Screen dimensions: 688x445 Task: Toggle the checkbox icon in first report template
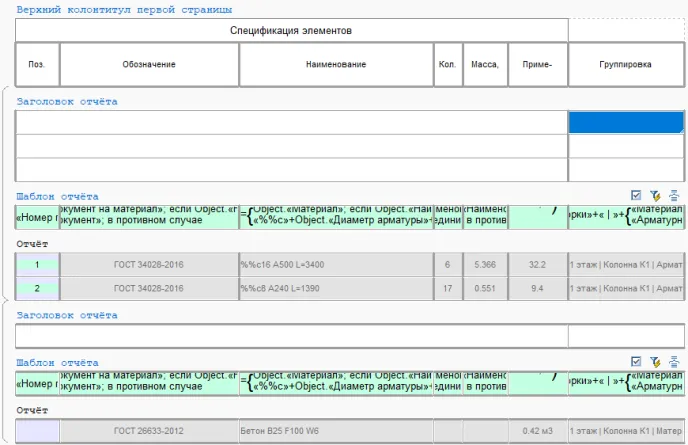tap(636, 196)
